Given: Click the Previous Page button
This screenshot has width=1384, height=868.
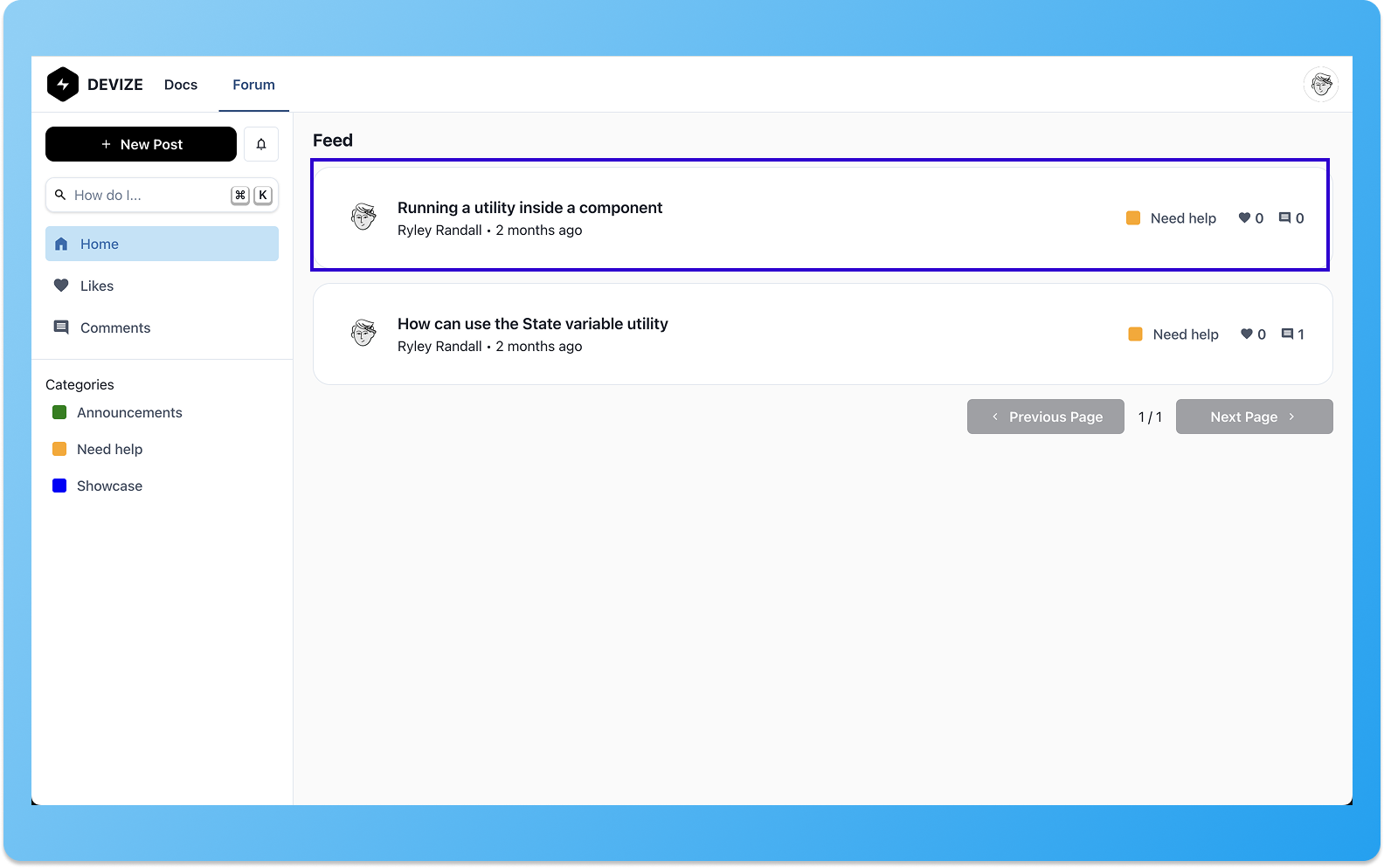Looking at the screenshot, I should point(1046,417).
